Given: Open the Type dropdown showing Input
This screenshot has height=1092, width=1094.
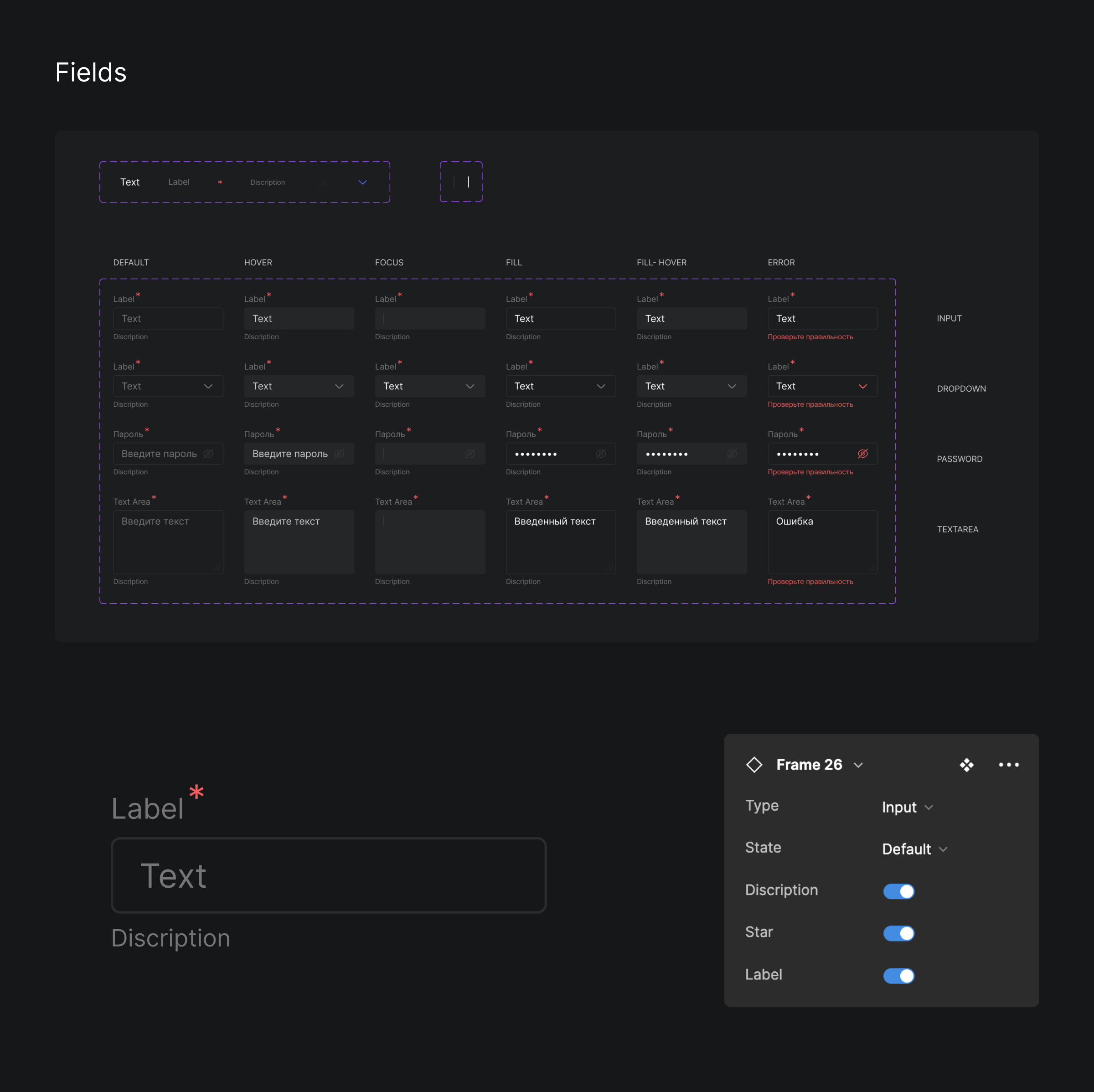Looking at the screenshot, I should pos(907,807).
